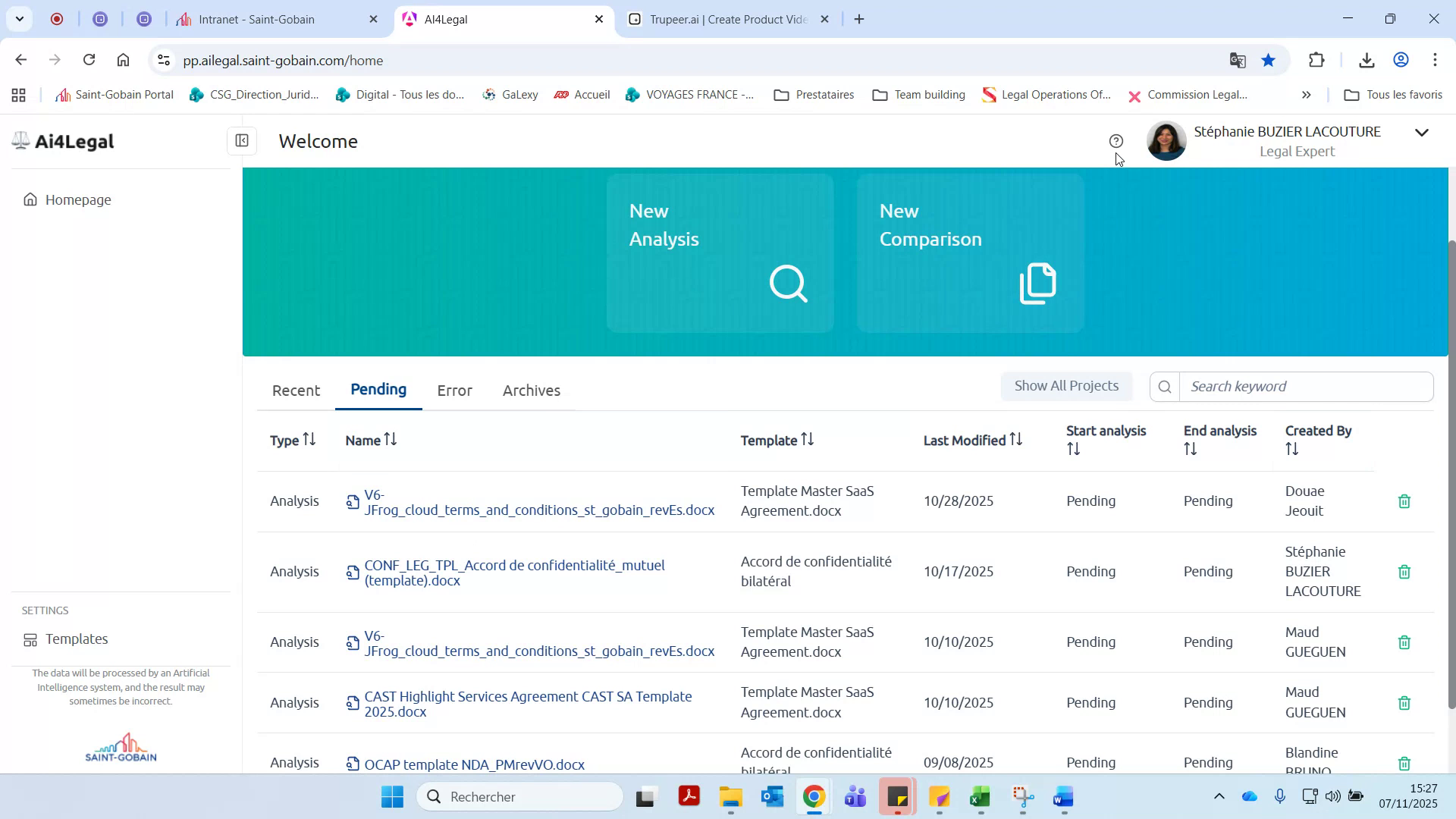Click the Show All Projects button

(x=1066, y=385)
